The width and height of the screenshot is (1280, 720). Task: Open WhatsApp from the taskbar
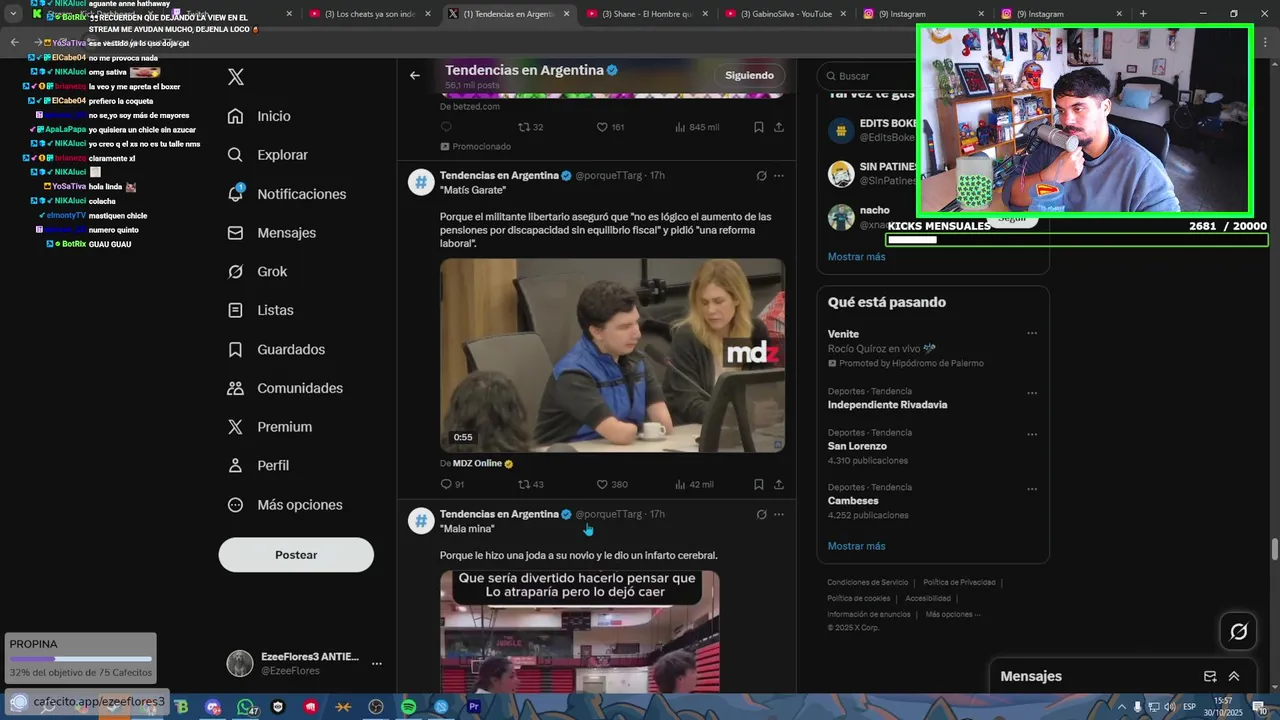[245, 707]
